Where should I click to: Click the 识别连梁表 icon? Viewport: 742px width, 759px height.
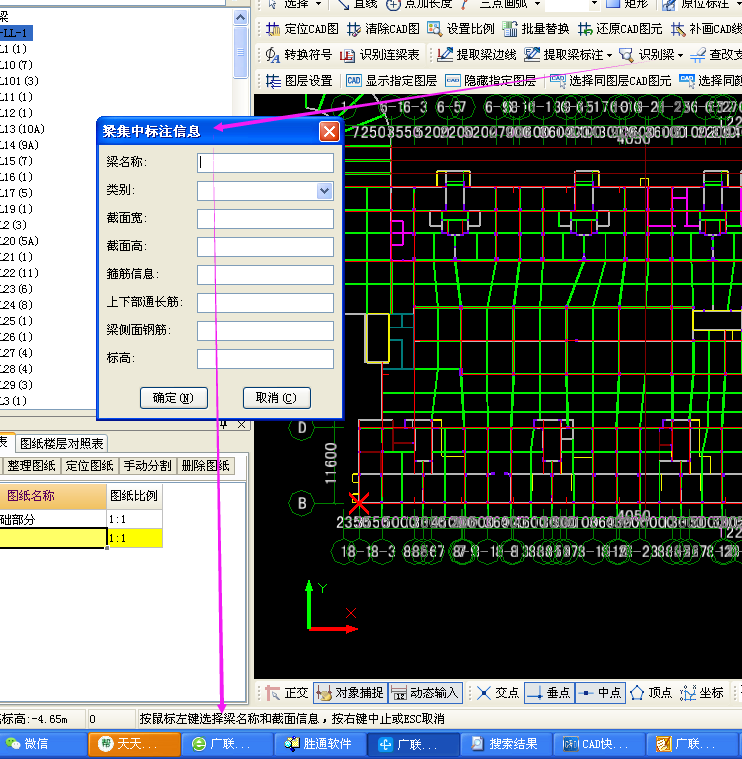347,55
